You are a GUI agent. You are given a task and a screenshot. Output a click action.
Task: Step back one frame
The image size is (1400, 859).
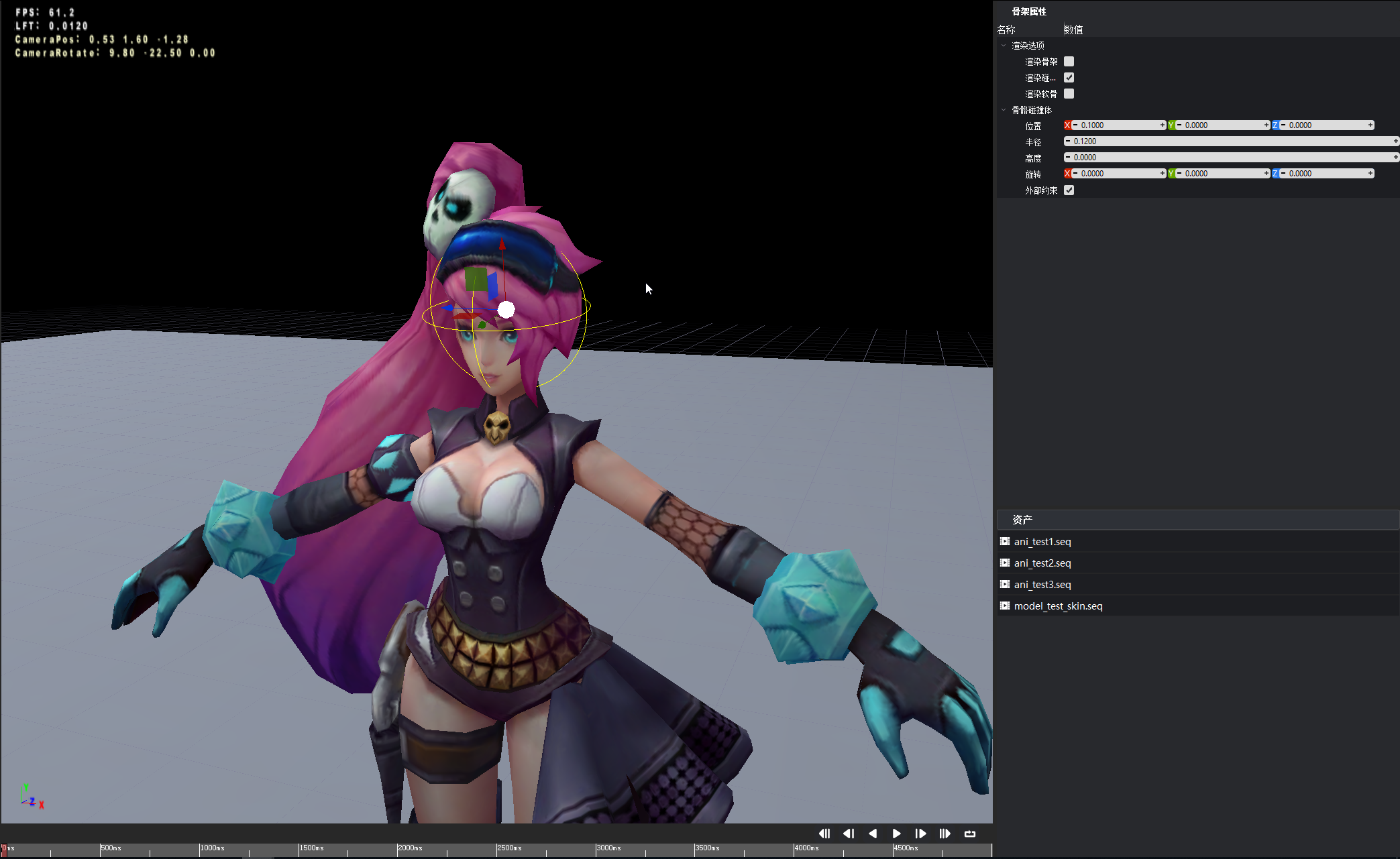(849, 834)
